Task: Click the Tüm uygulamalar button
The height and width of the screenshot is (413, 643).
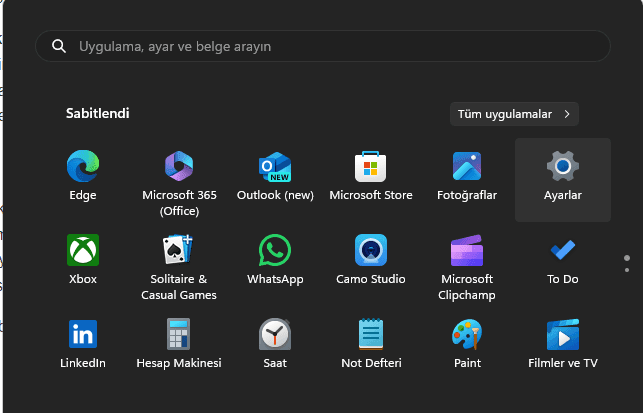Action: [x=514, y=114]
